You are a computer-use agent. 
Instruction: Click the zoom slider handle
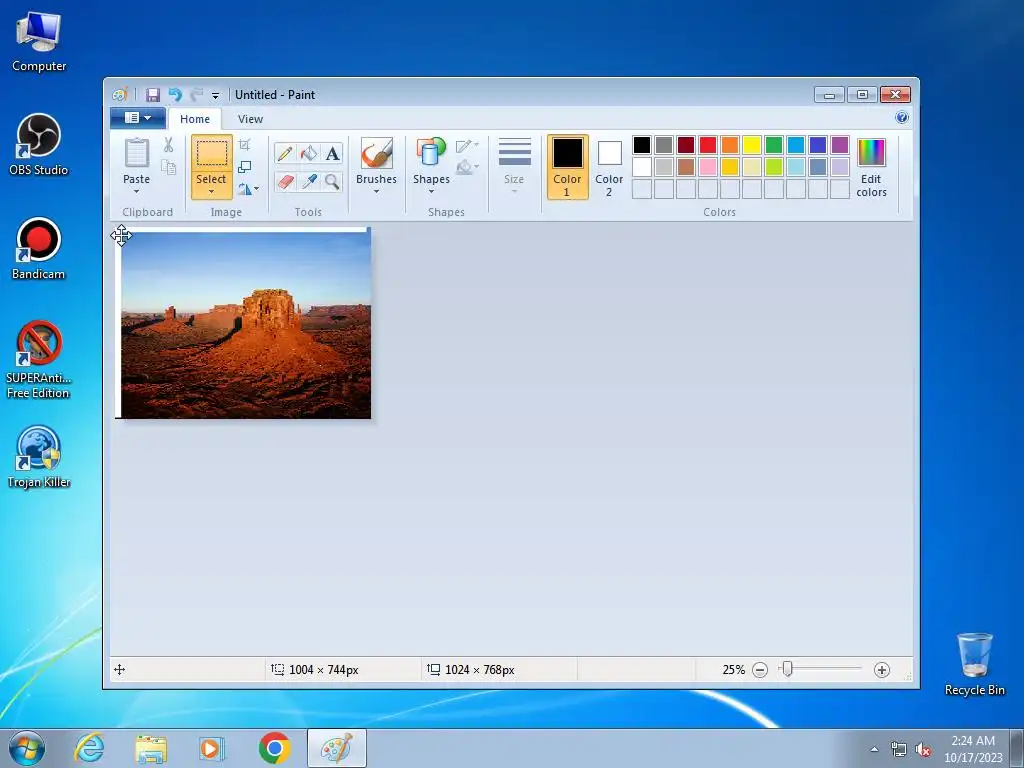tap(788, 669)
